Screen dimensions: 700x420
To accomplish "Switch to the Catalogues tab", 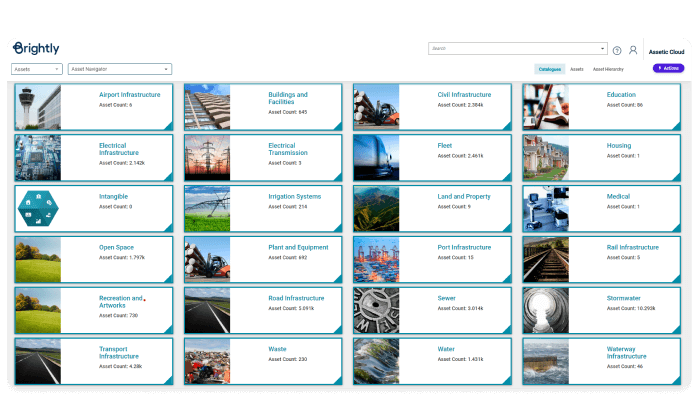I will (550, 69).
